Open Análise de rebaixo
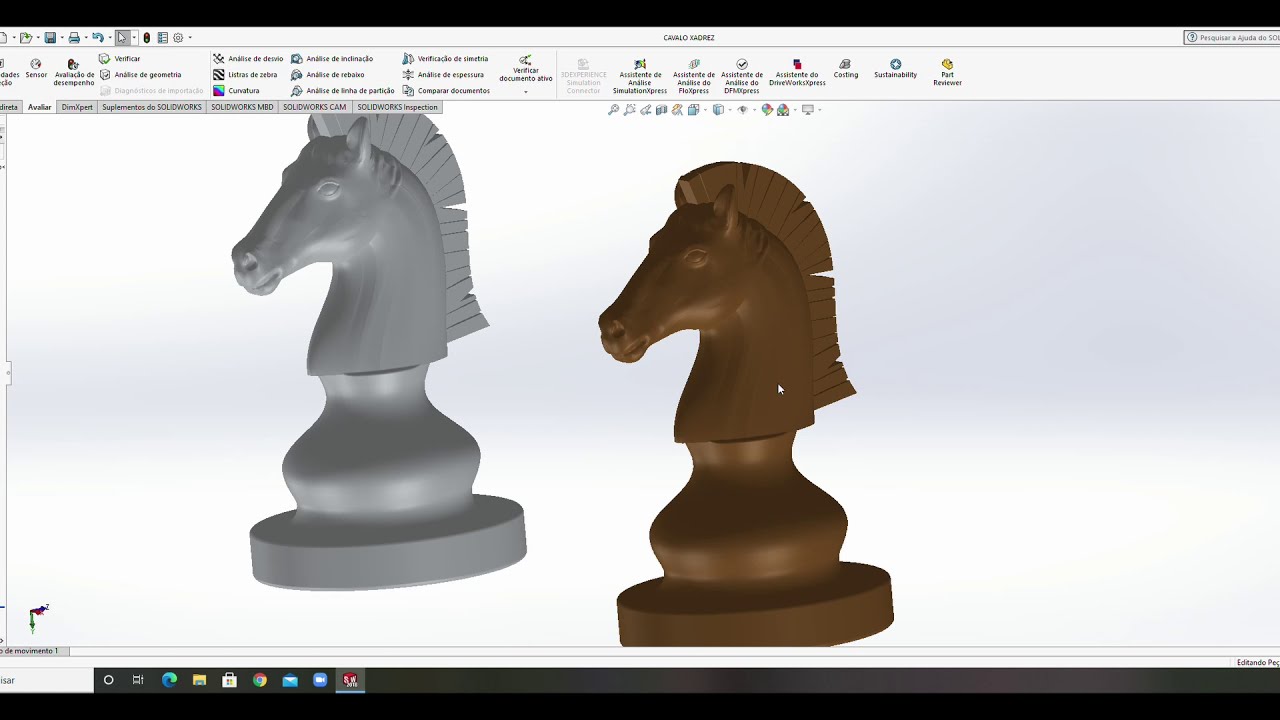 pos(328,75)
